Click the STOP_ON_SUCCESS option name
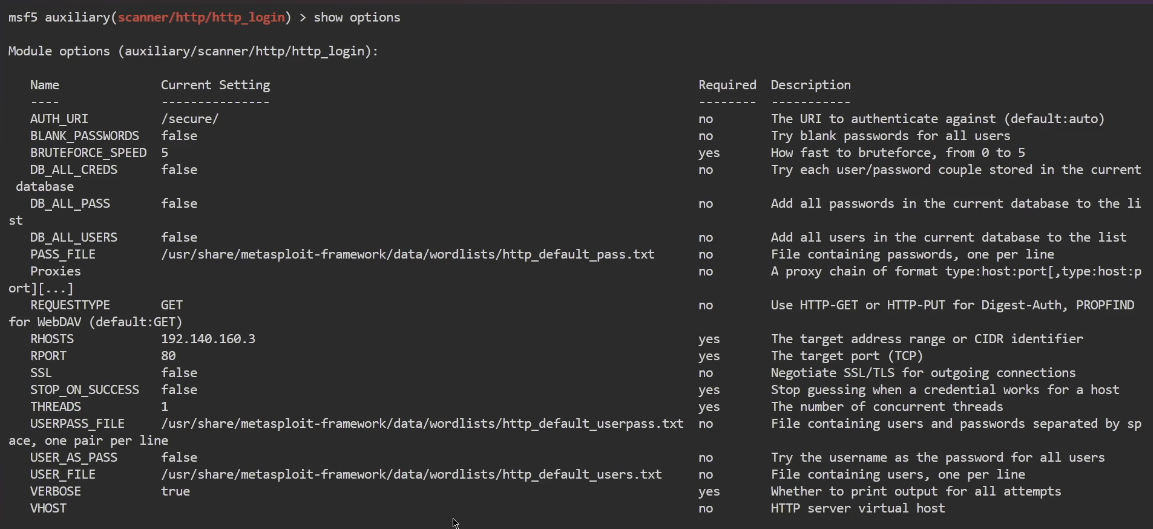Viewport: 1153px width, 529px height. coord(84,390)
